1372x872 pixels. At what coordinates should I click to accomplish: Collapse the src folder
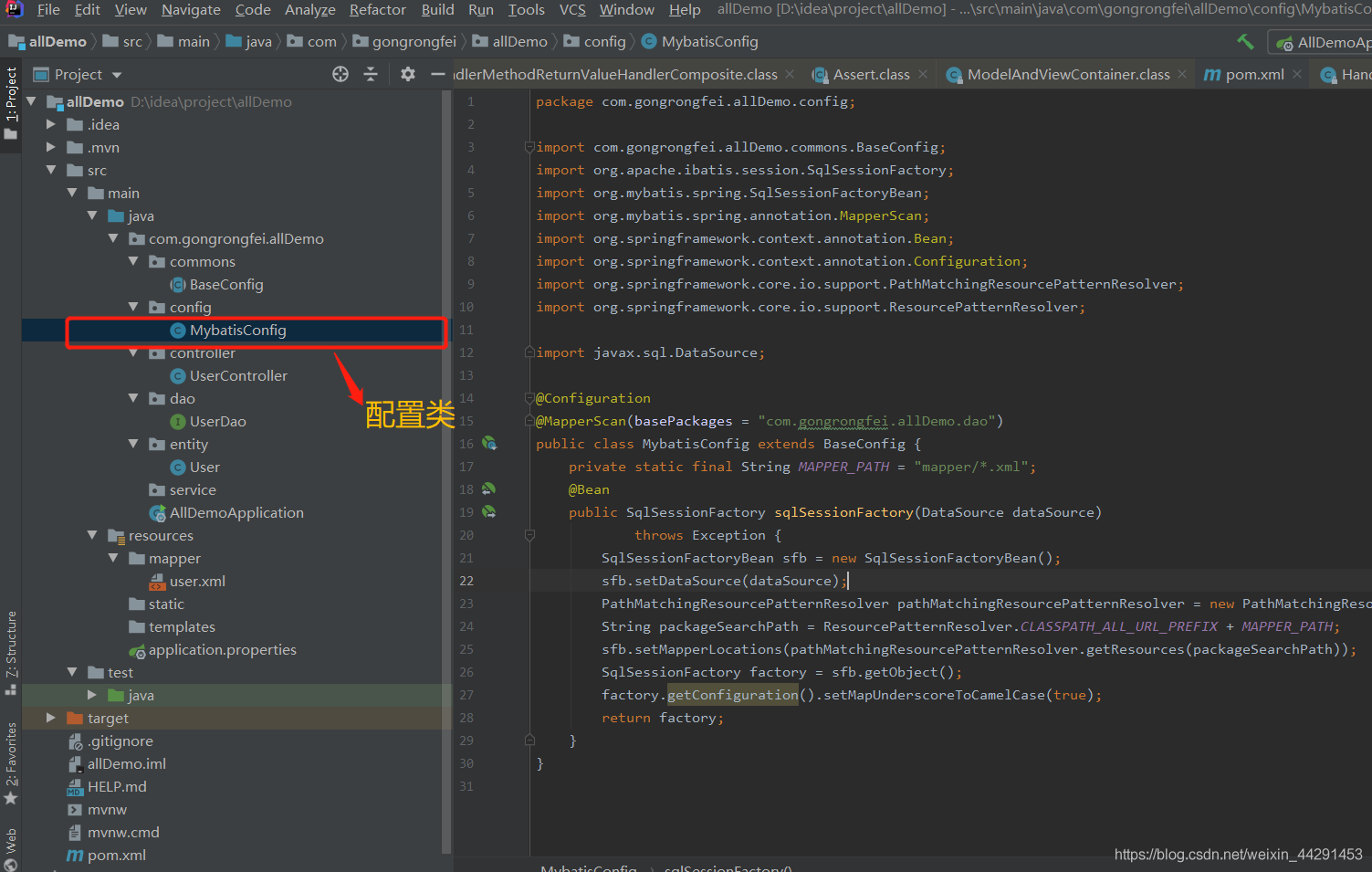(51, 170)
